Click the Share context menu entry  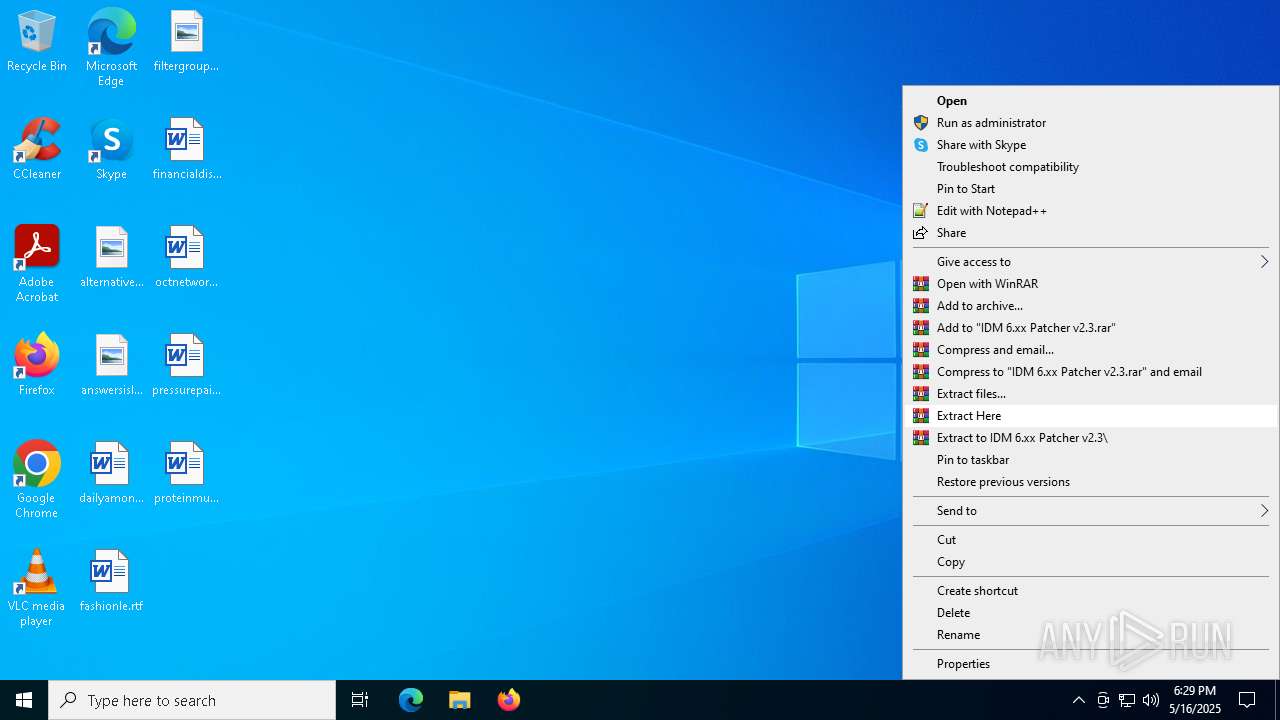1090,233
